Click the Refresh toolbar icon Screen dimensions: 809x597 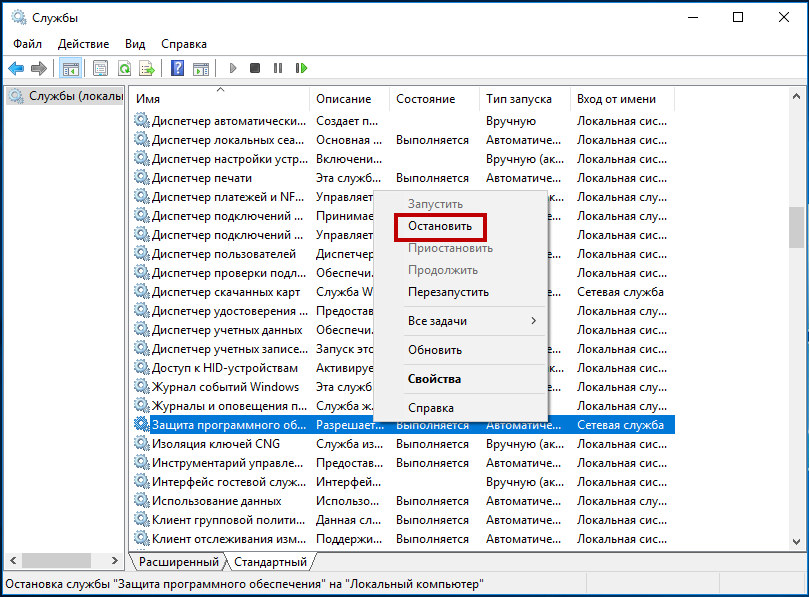[x=124, y=68]
